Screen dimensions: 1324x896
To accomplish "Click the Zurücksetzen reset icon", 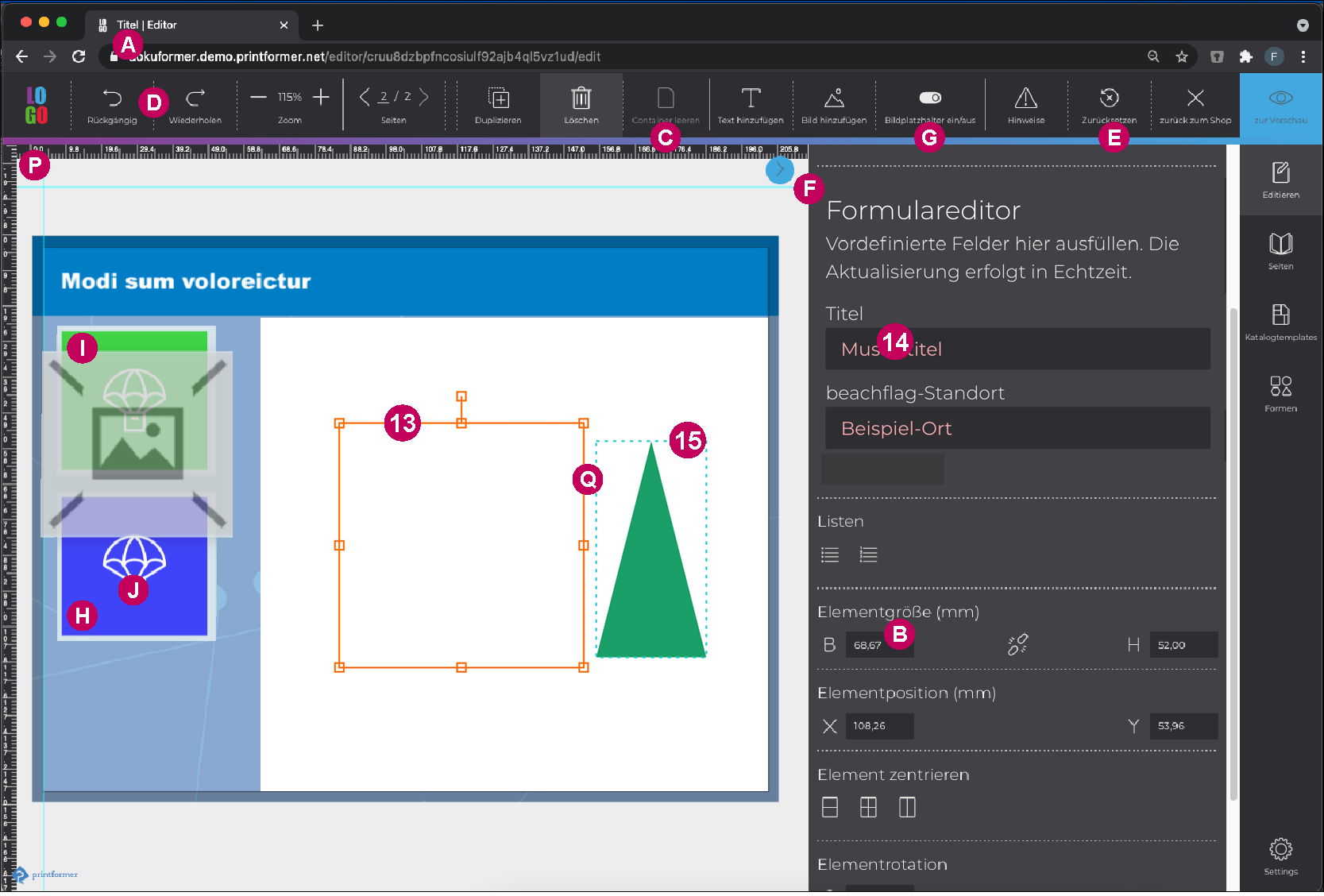I will click(x=1109, y=98).
